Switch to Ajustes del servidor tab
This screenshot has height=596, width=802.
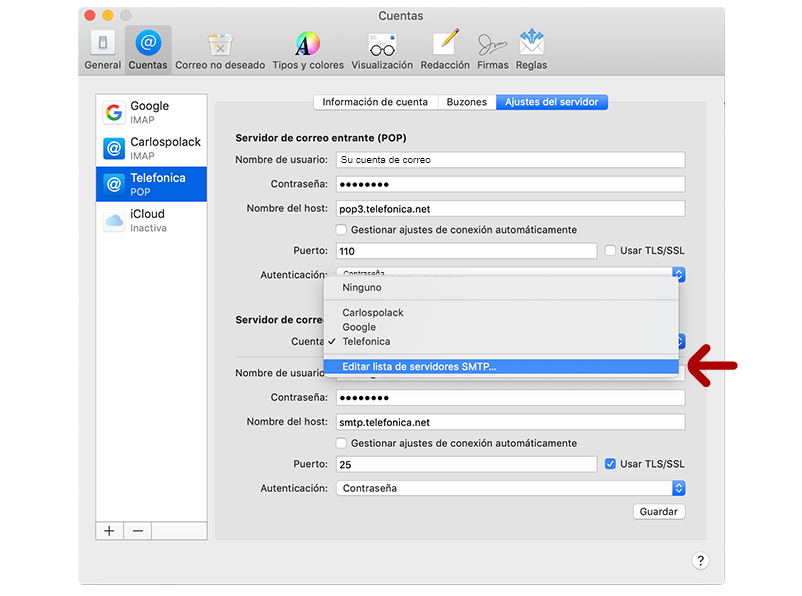coord(551,102)
